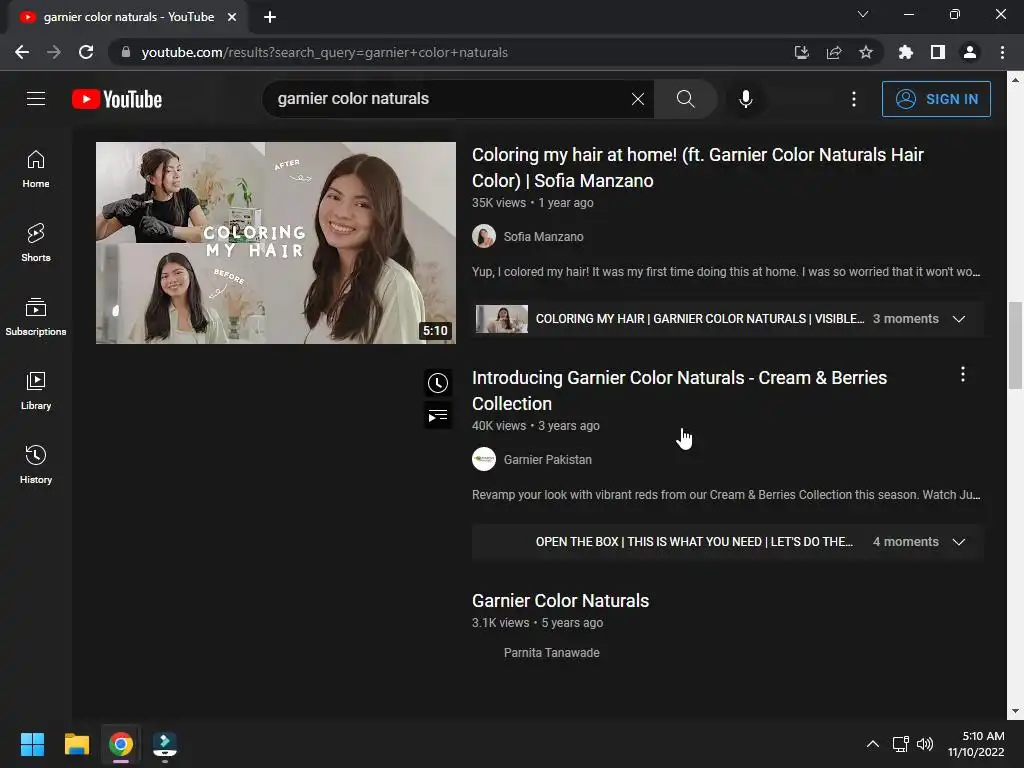Open 'Introducing Garnier Color Naturals' video title

[x=679, y=391]
